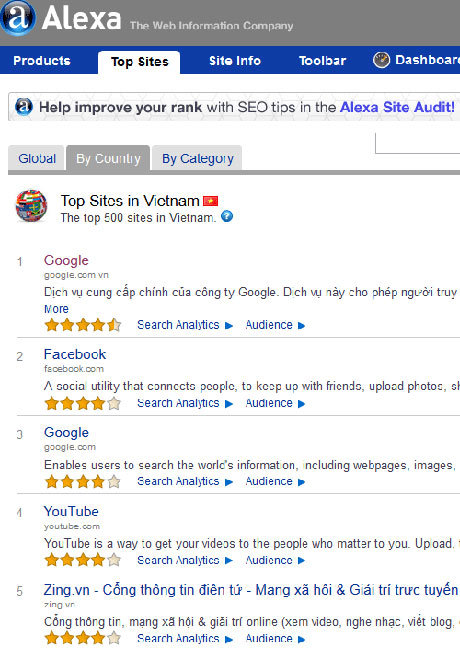Click the Vietnam flag icon
The image size is (460, 648).
click(x=210, y=201)
